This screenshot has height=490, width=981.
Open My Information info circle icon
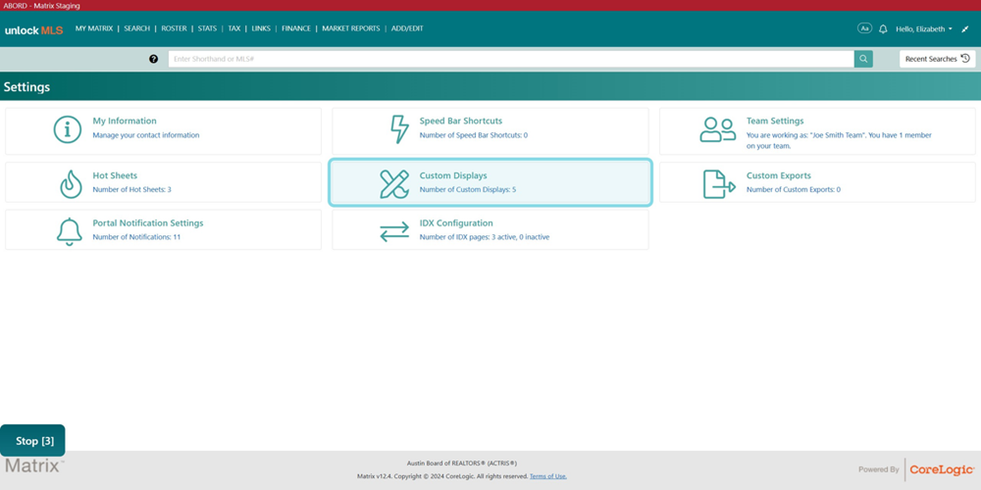(68, 130)
